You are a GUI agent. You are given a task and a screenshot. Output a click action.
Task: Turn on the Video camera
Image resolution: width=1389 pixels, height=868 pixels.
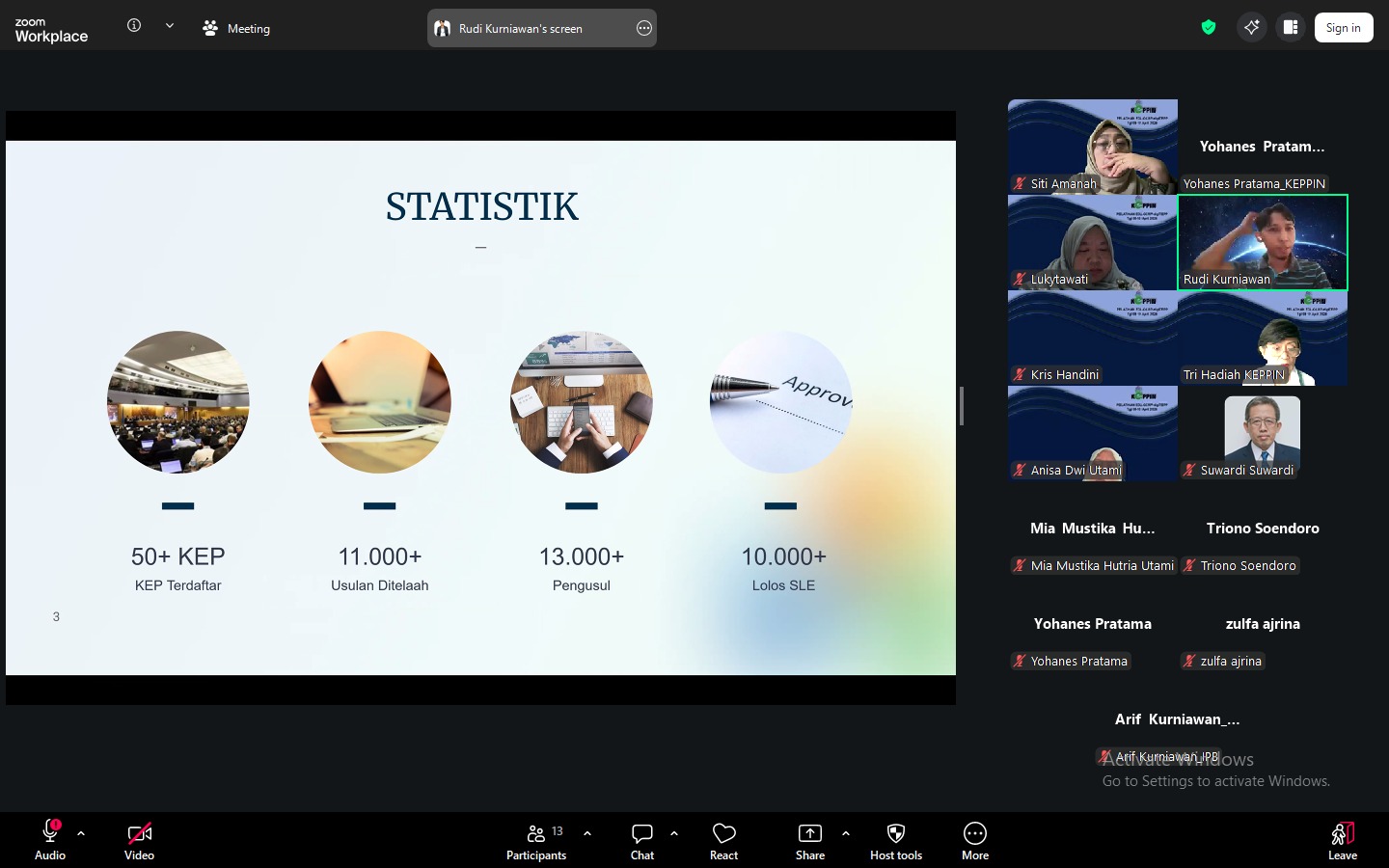(139, 840)
